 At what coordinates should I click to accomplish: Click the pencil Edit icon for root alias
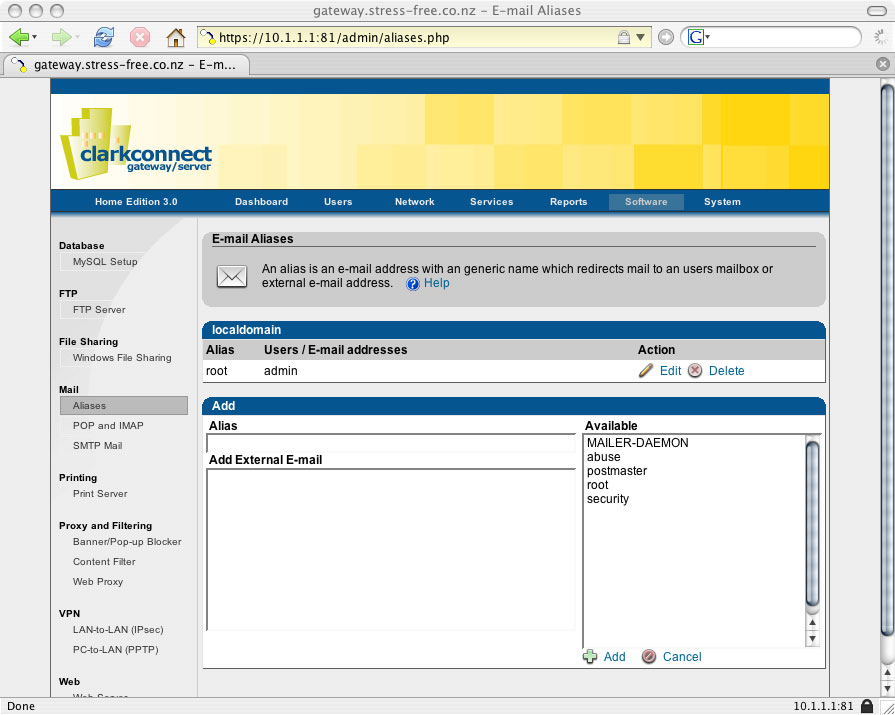646,371
